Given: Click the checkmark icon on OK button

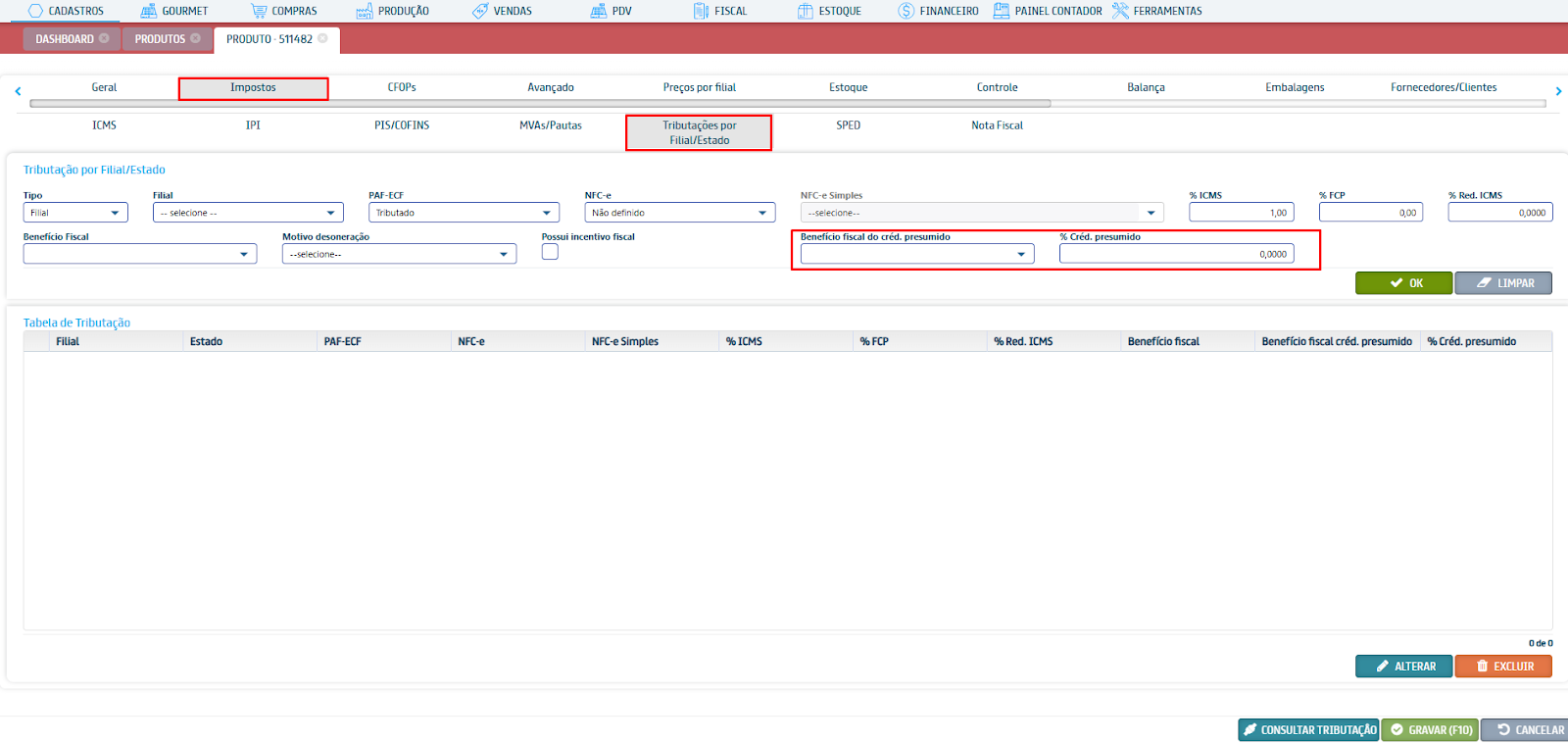Looking at the screenshot, I should pos(1396,283).
